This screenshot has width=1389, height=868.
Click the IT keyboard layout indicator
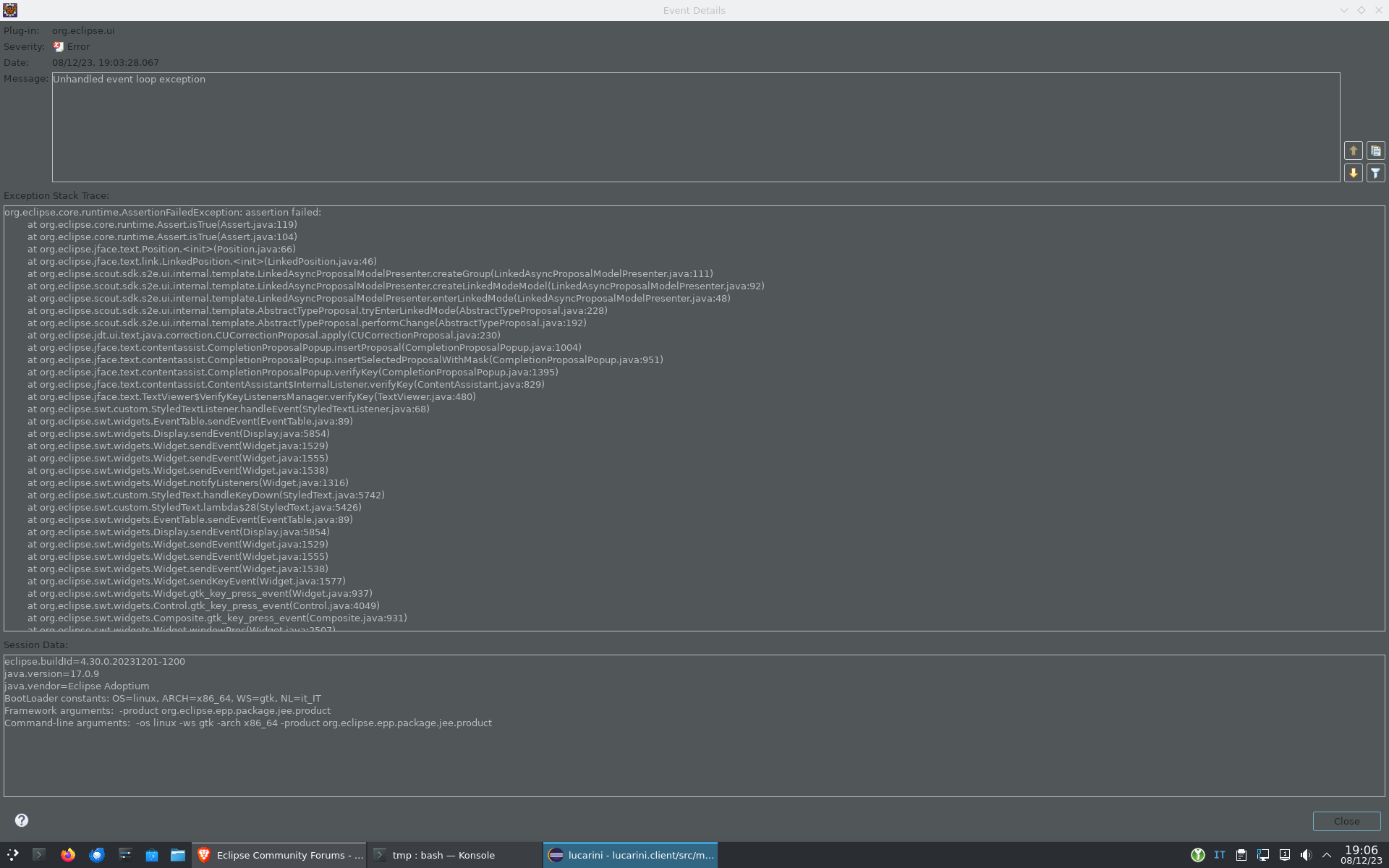tap(1220, 855)
